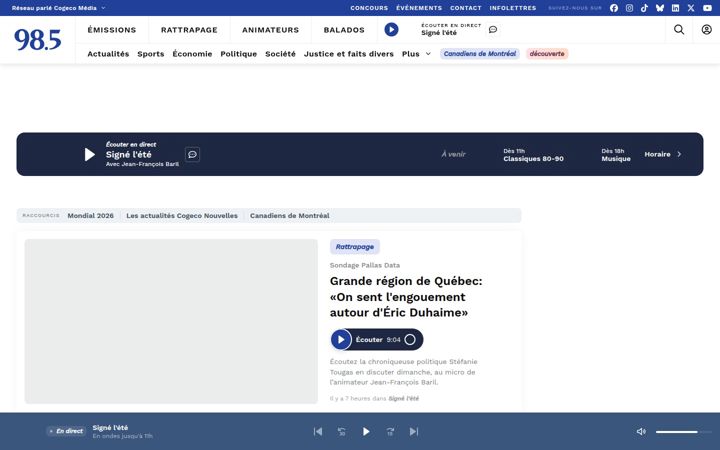The image size is (720, 450).
Task: Click the Rattrapage badge on article
Action: [x=354, y=247]
